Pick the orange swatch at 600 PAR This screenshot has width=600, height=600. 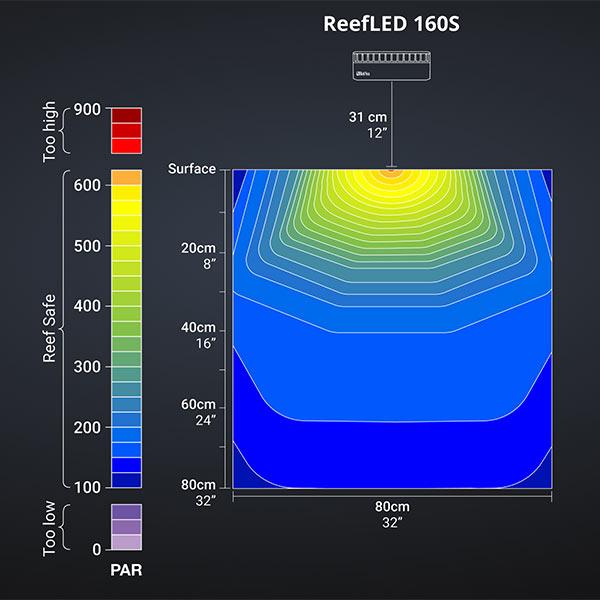click(126, 177)
